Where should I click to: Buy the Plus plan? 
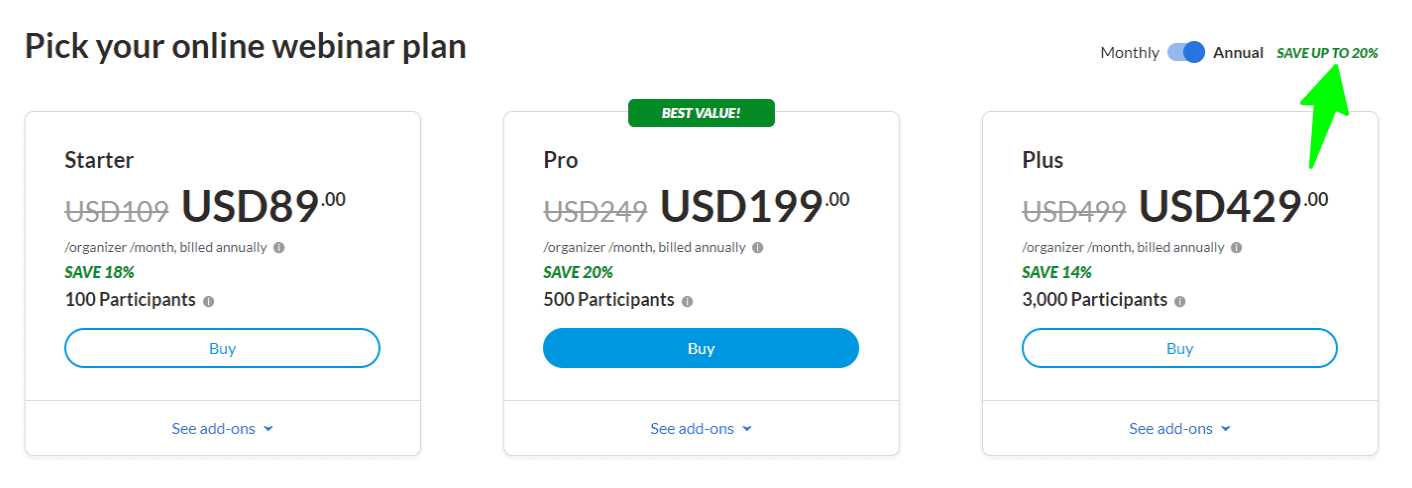pyautogui.click(x=1180, y=348)
